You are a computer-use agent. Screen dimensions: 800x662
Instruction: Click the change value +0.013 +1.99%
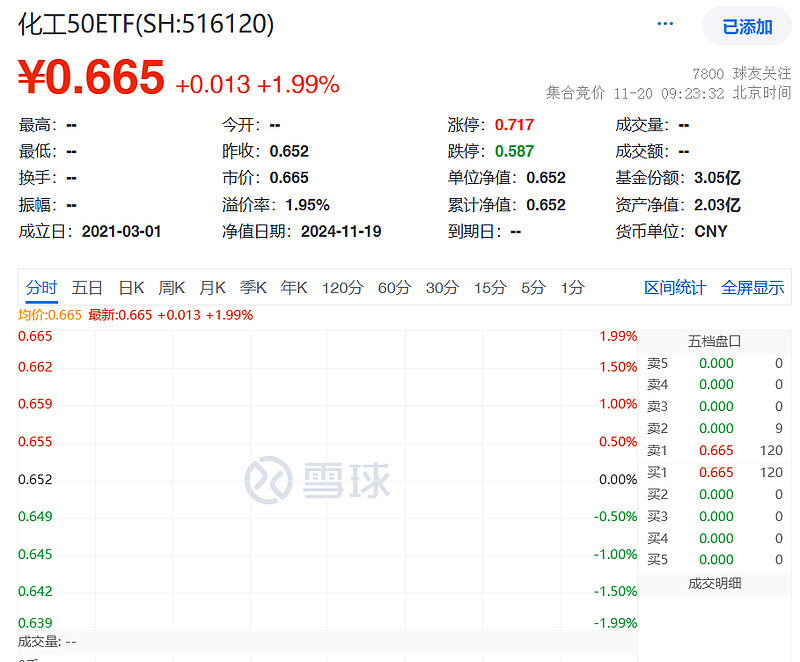(x=257, y=84)
